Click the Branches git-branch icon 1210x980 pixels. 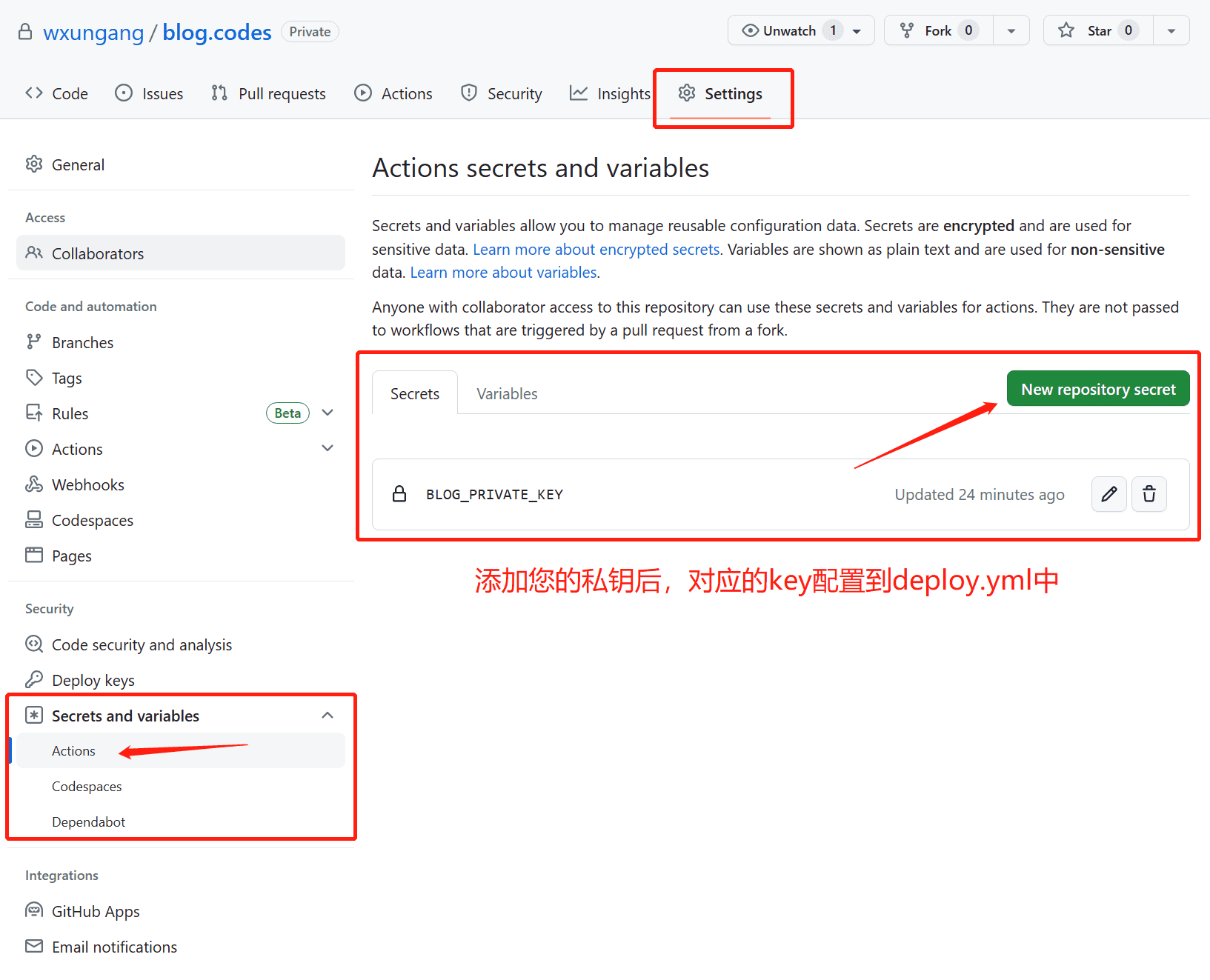coord(34,341)
